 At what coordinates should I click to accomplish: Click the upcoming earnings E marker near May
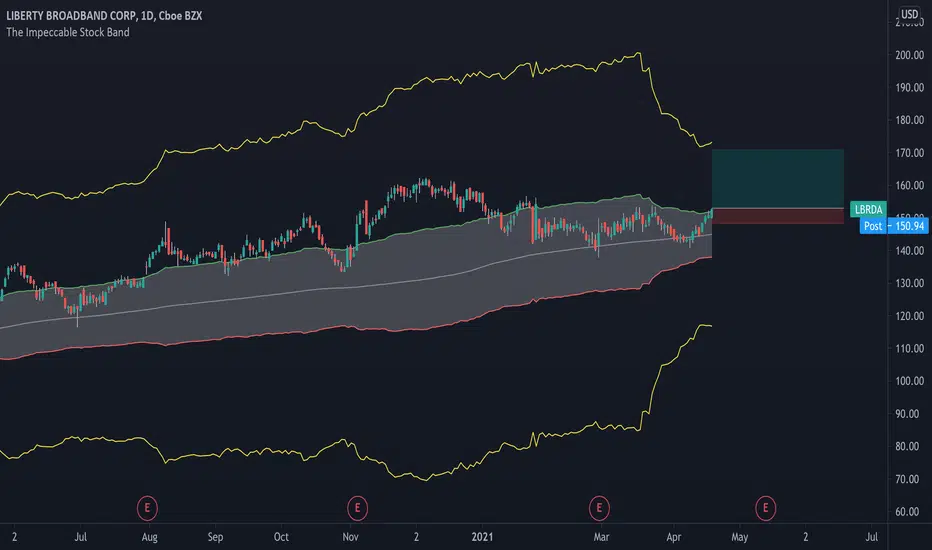coord(765,508)
